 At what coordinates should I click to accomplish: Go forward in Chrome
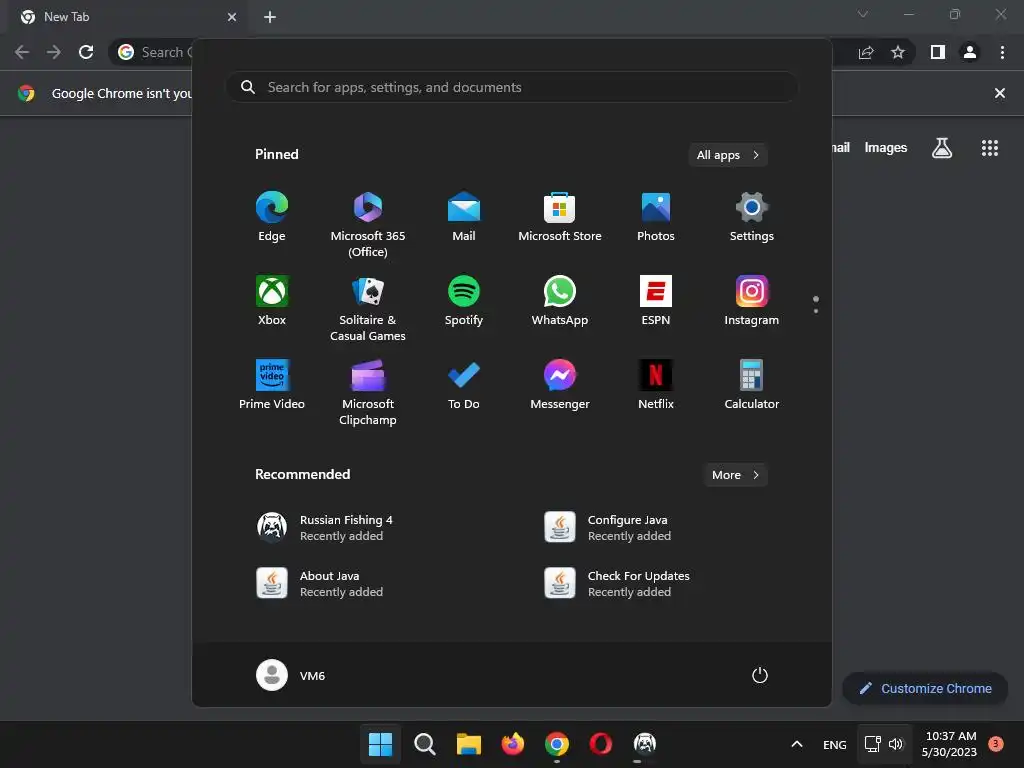point(54,52)
